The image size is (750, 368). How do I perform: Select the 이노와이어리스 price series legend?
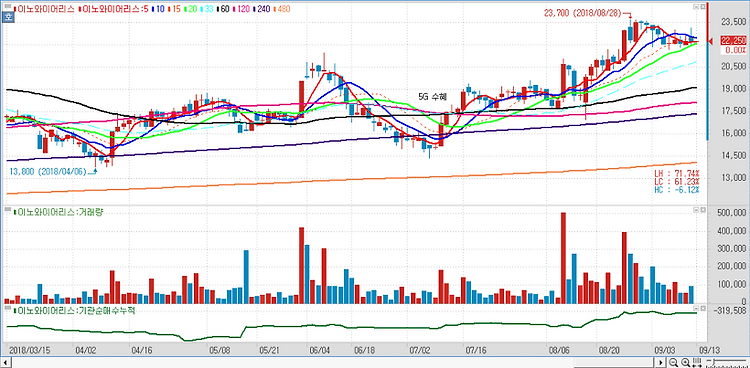pos(44,9)
